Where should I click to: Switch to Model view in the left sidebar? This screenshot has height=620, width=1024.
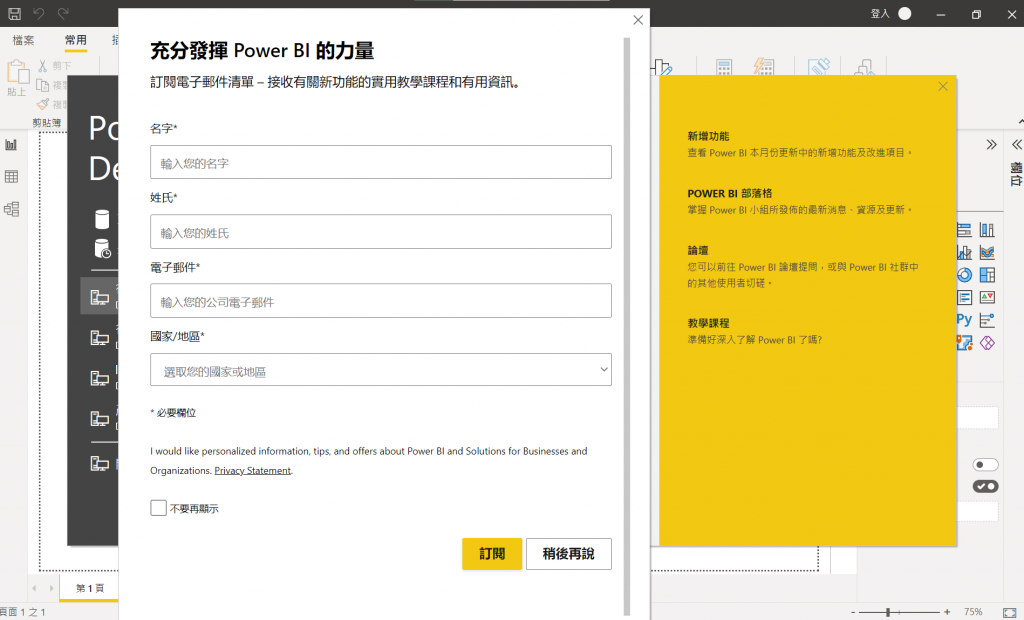pyautogui.click(x=11, y=209)
